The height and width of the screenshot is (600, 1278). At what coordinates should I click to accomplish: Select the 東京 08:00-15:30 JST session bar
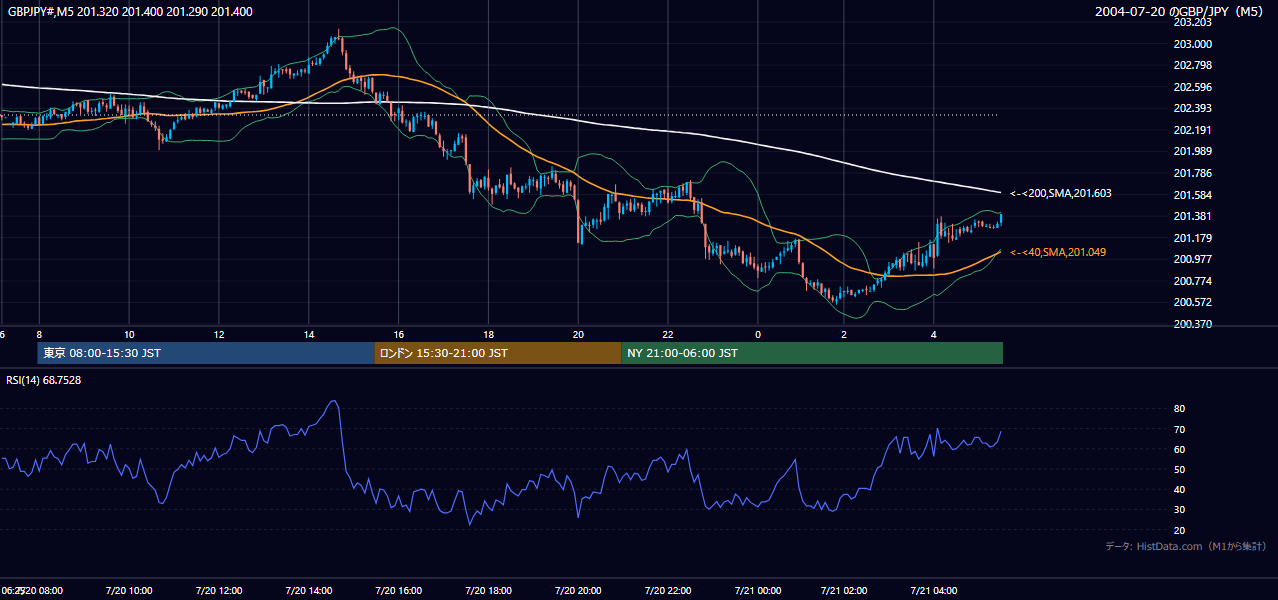point(205,353)
